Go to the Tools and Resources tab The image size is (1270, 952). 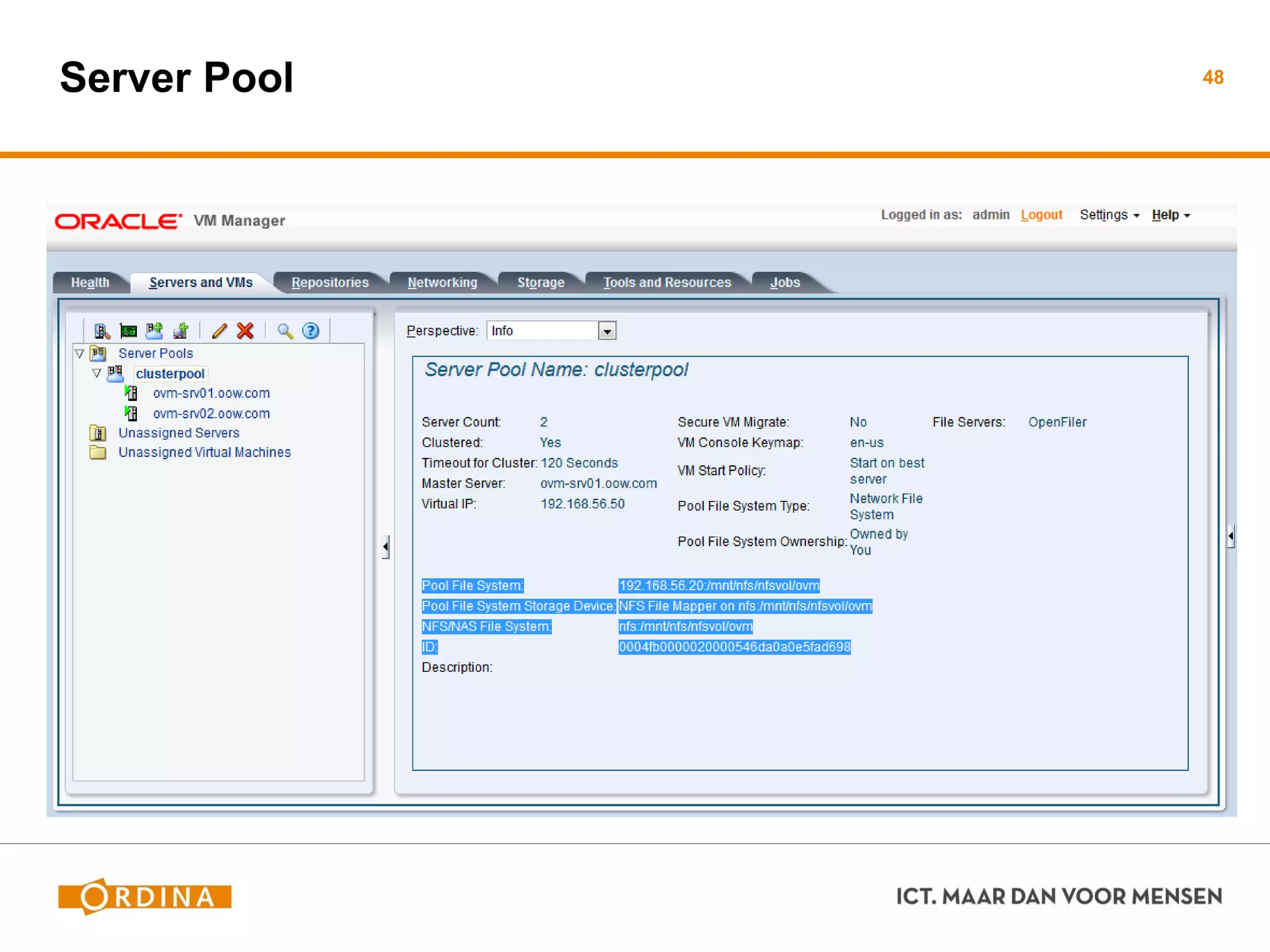667,283
